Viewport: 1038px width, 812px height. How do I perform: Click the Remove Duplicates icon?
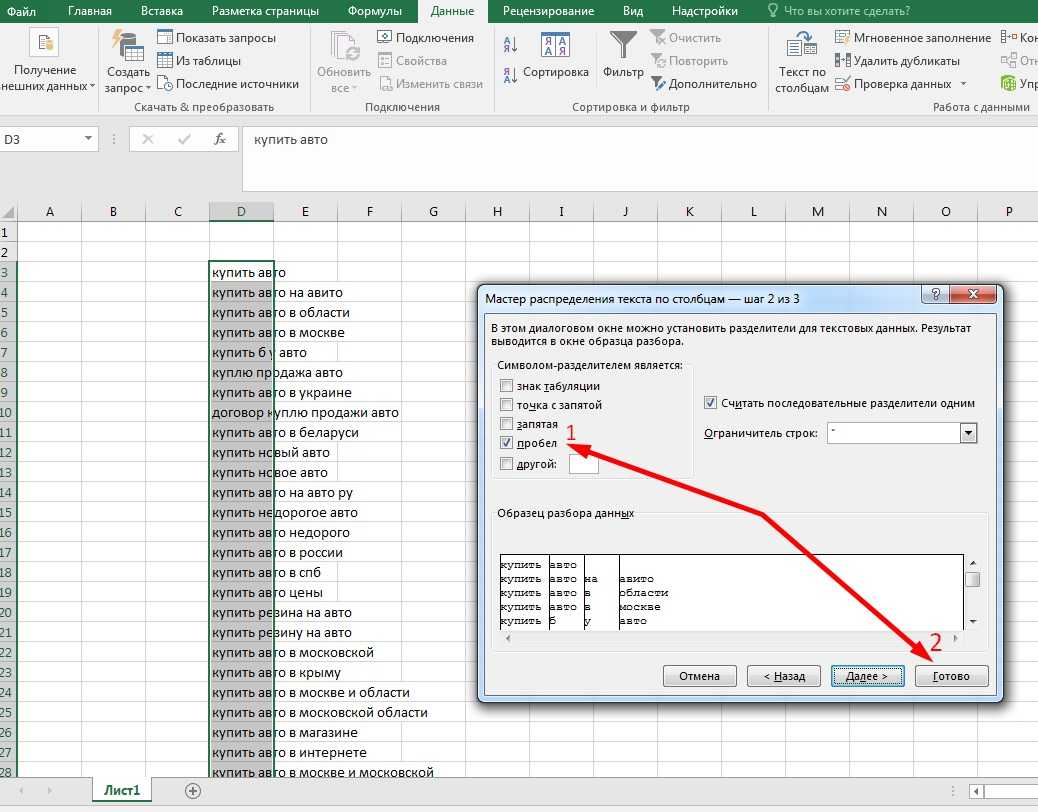coord(843,61)
